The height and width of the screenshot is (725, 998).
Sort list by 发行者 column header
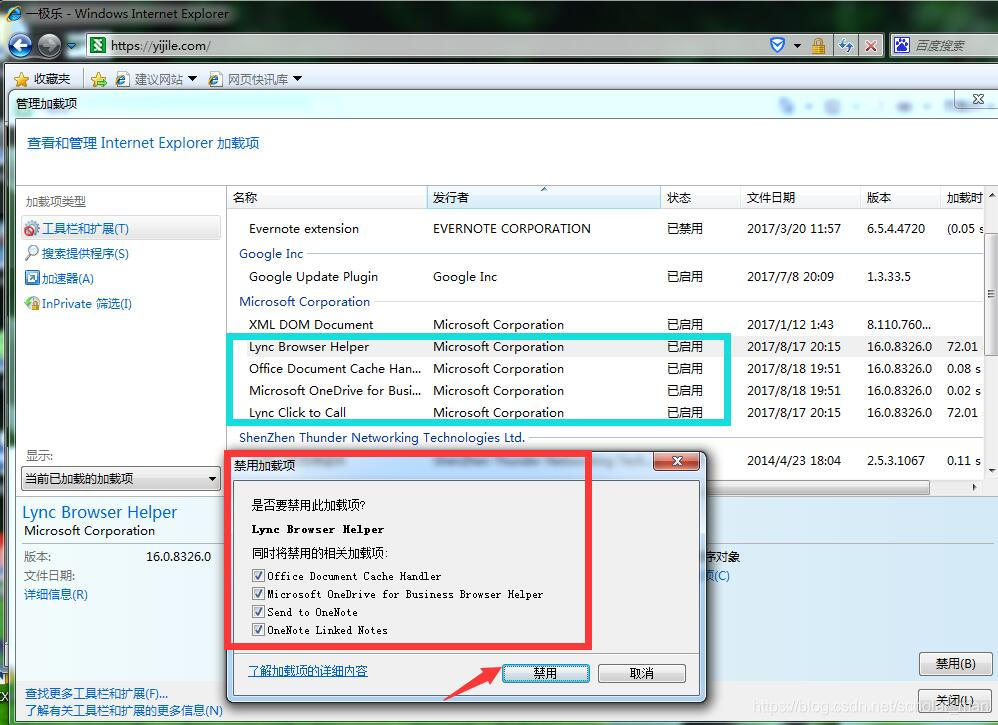(x=544, y=197)
